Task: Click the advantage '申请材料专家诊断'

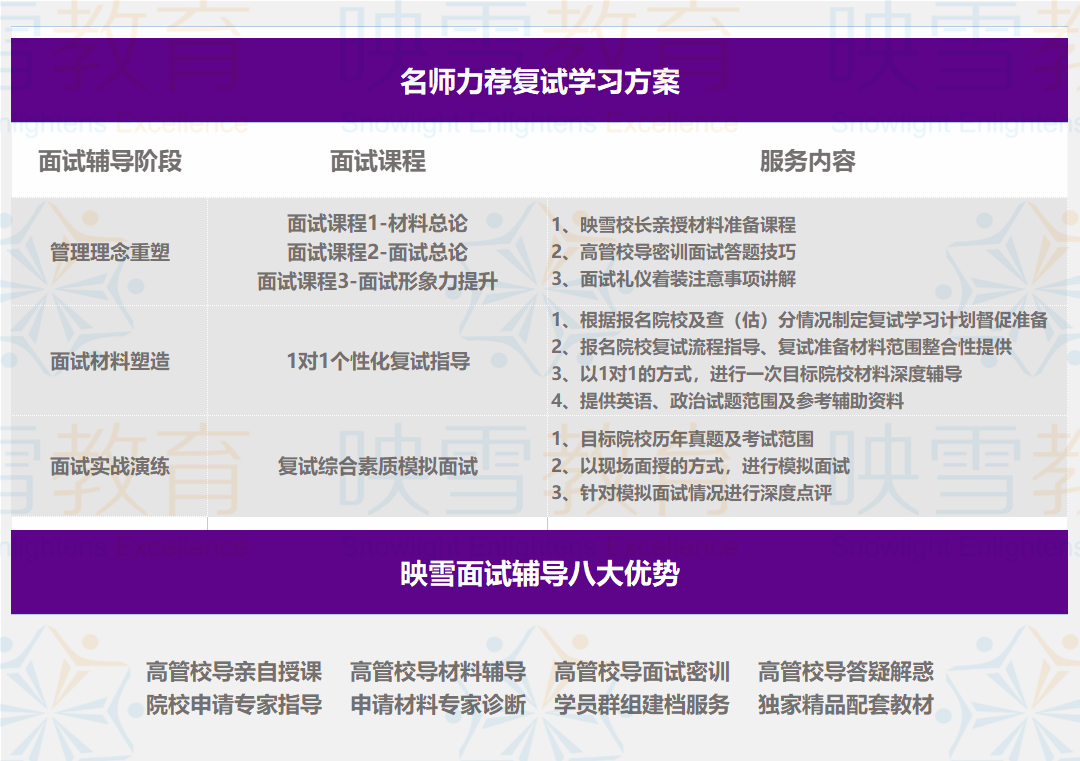Action: [438, 705]
